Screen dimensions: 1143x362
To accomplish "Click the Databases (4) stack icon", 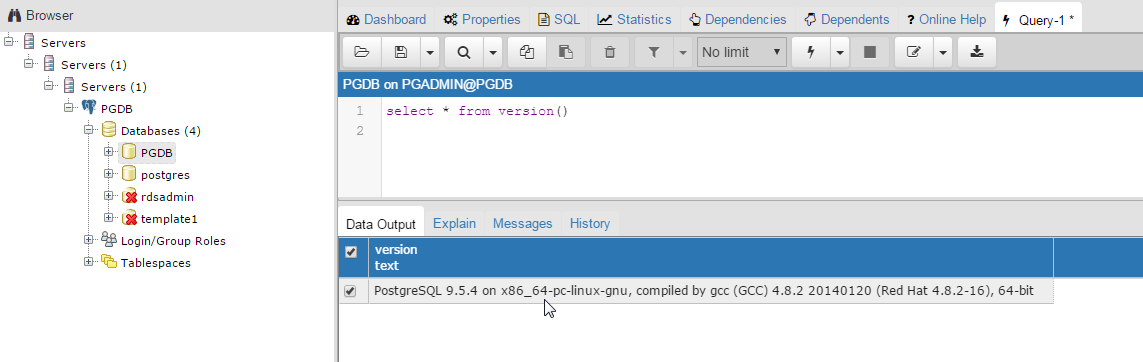I will pos(109,130).
